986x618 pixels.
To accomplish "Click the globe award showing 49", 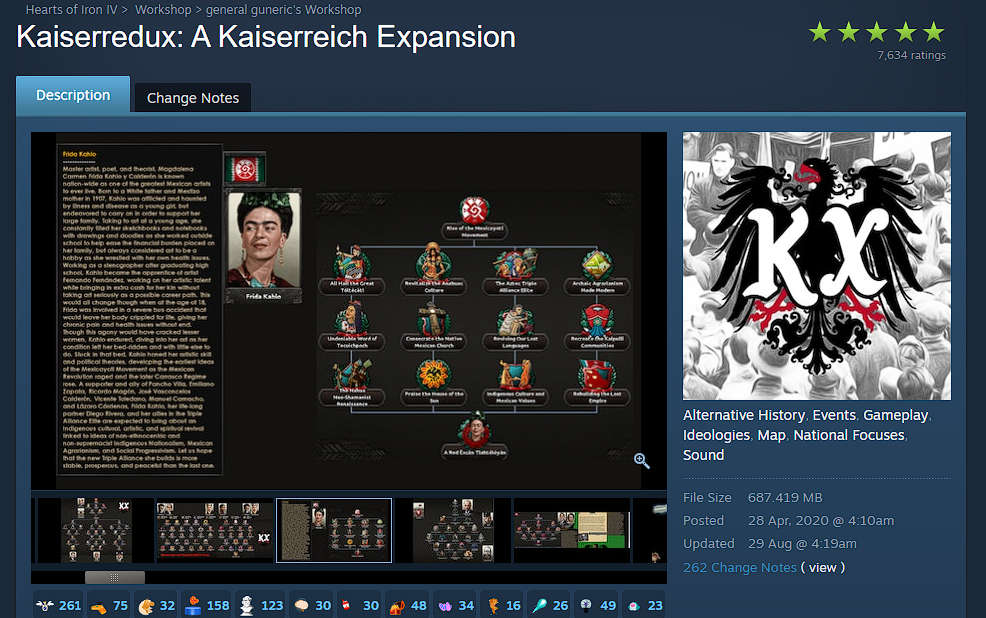I will (588, 604).
